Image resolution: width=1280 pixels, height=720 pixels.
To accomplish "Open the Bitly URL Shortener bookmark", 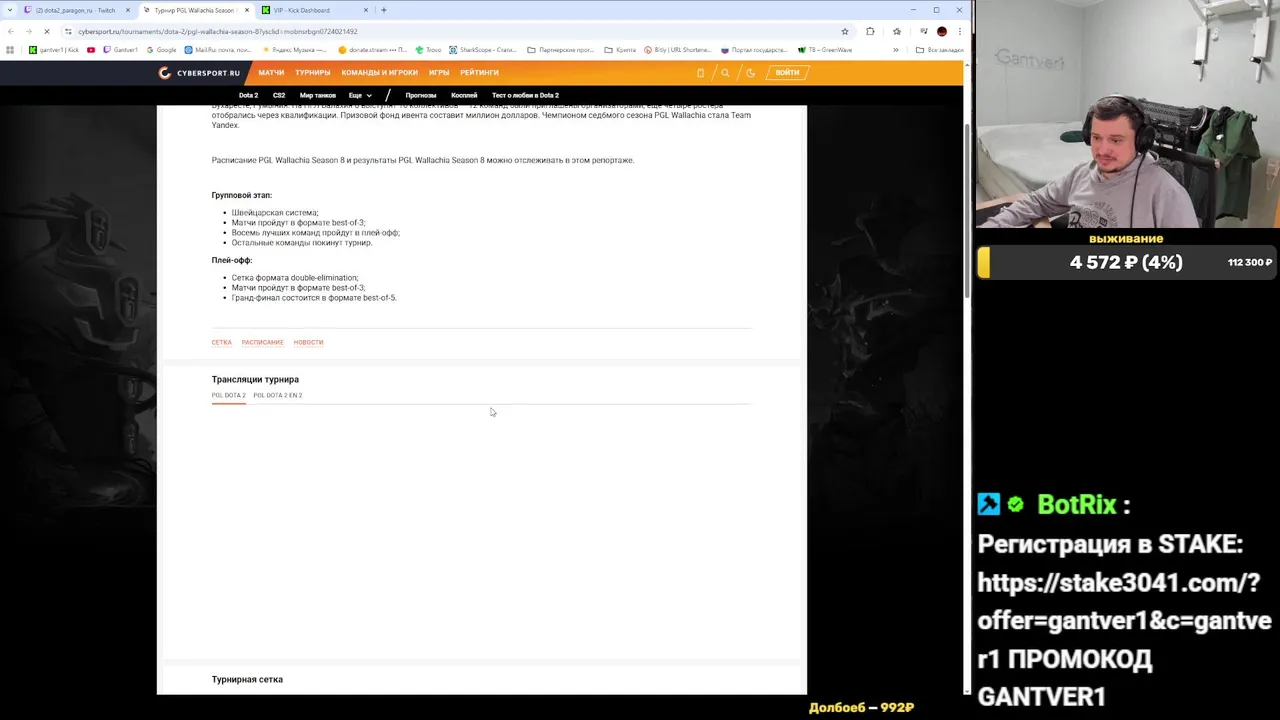I will (678, 50).
